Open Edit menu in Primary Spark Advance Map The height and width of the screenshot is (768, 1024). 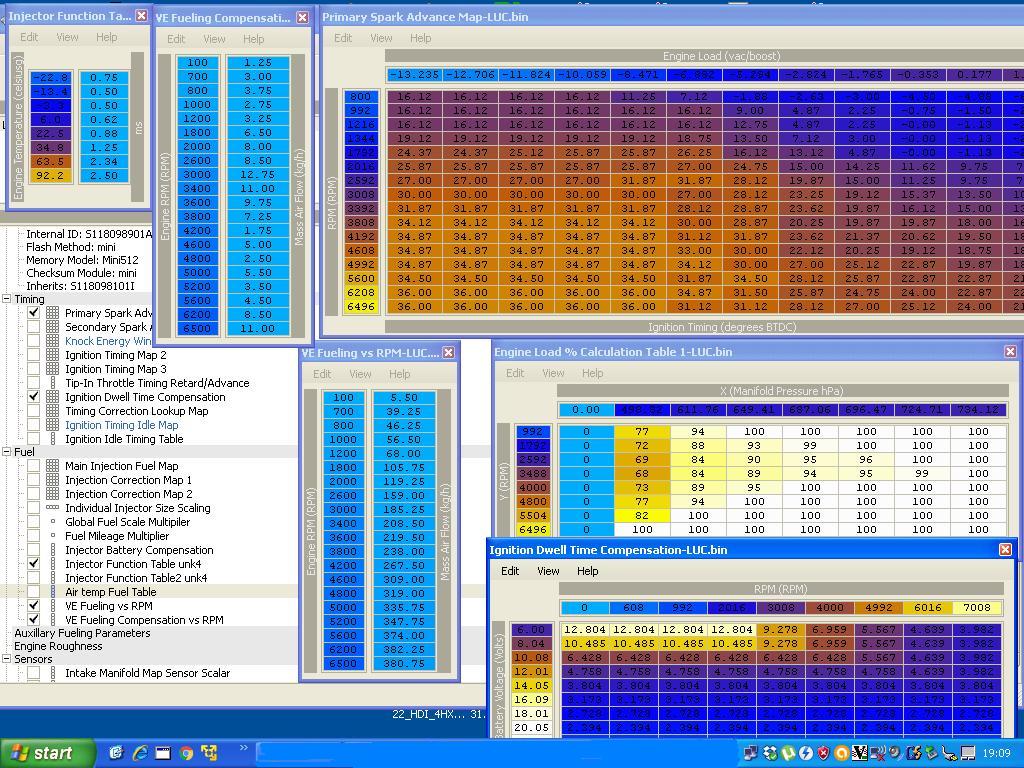[x=343, y=38]
